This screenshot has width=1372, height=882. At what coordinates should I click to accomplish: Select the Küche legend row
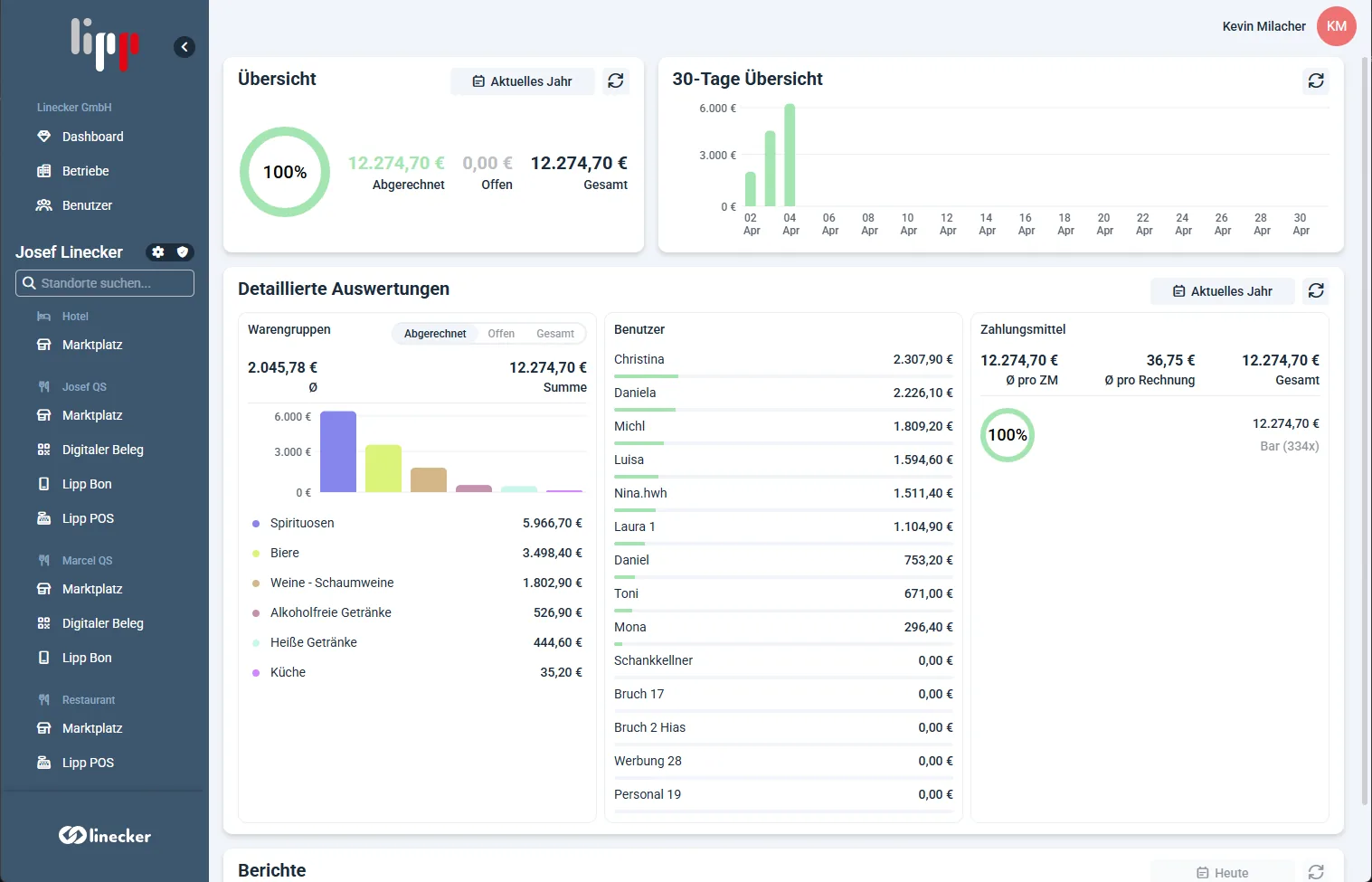pyautogui.click(x=417, y=672)
